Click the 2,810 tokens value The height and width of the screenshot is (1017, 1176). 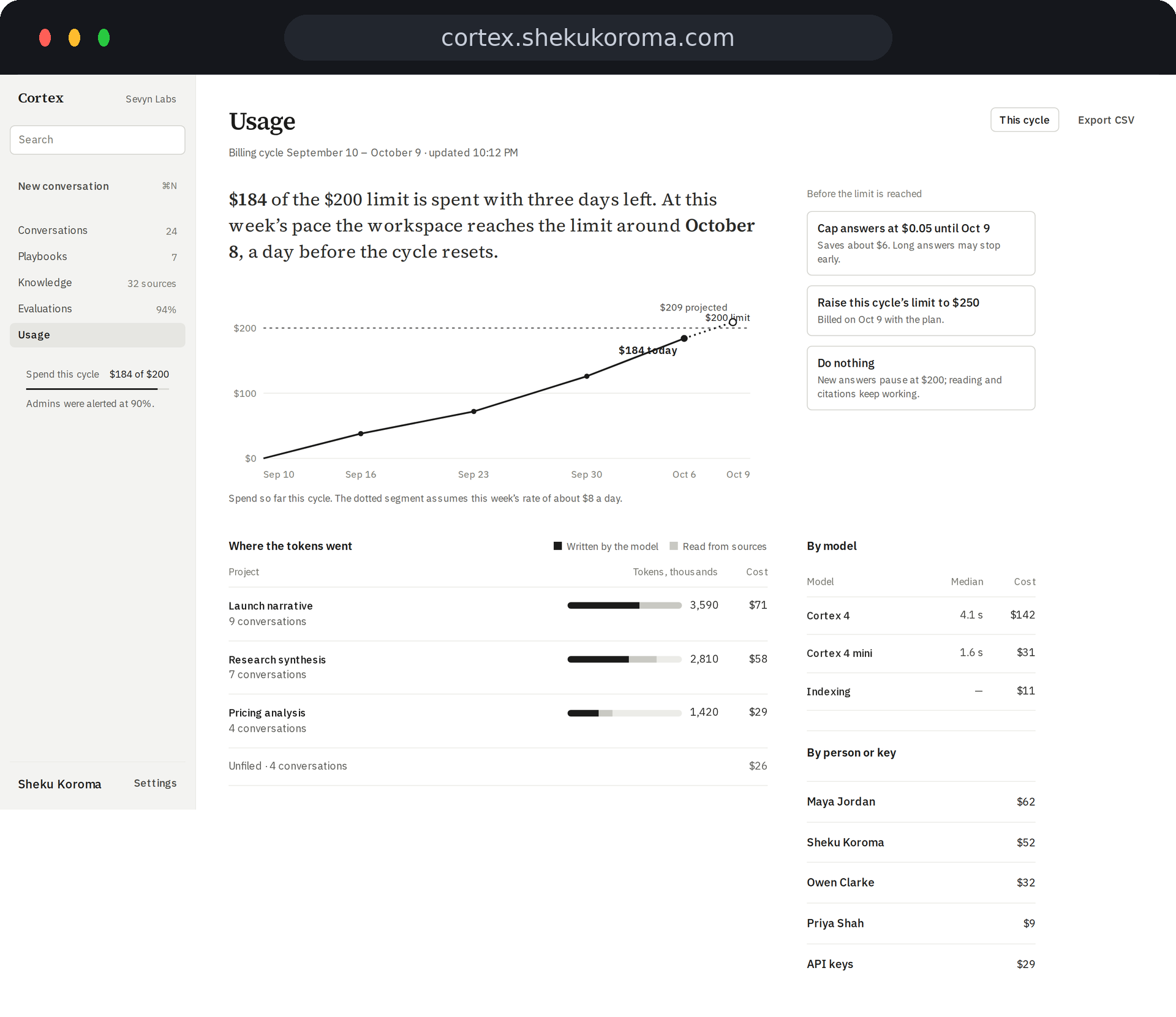[x=704, y=659]
